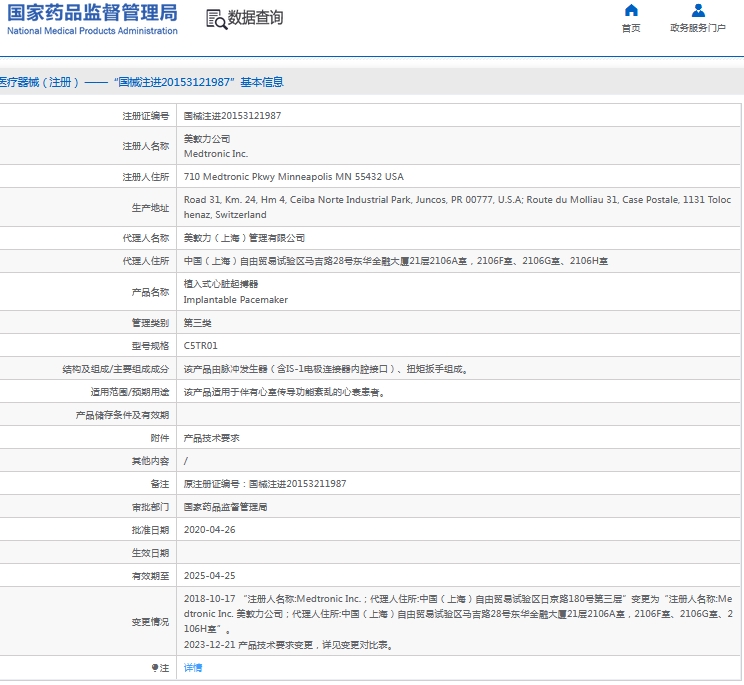This screenshot has height=685, width=744.
Task: Click the 代理人住所 row label
Action: coord(145,261)
